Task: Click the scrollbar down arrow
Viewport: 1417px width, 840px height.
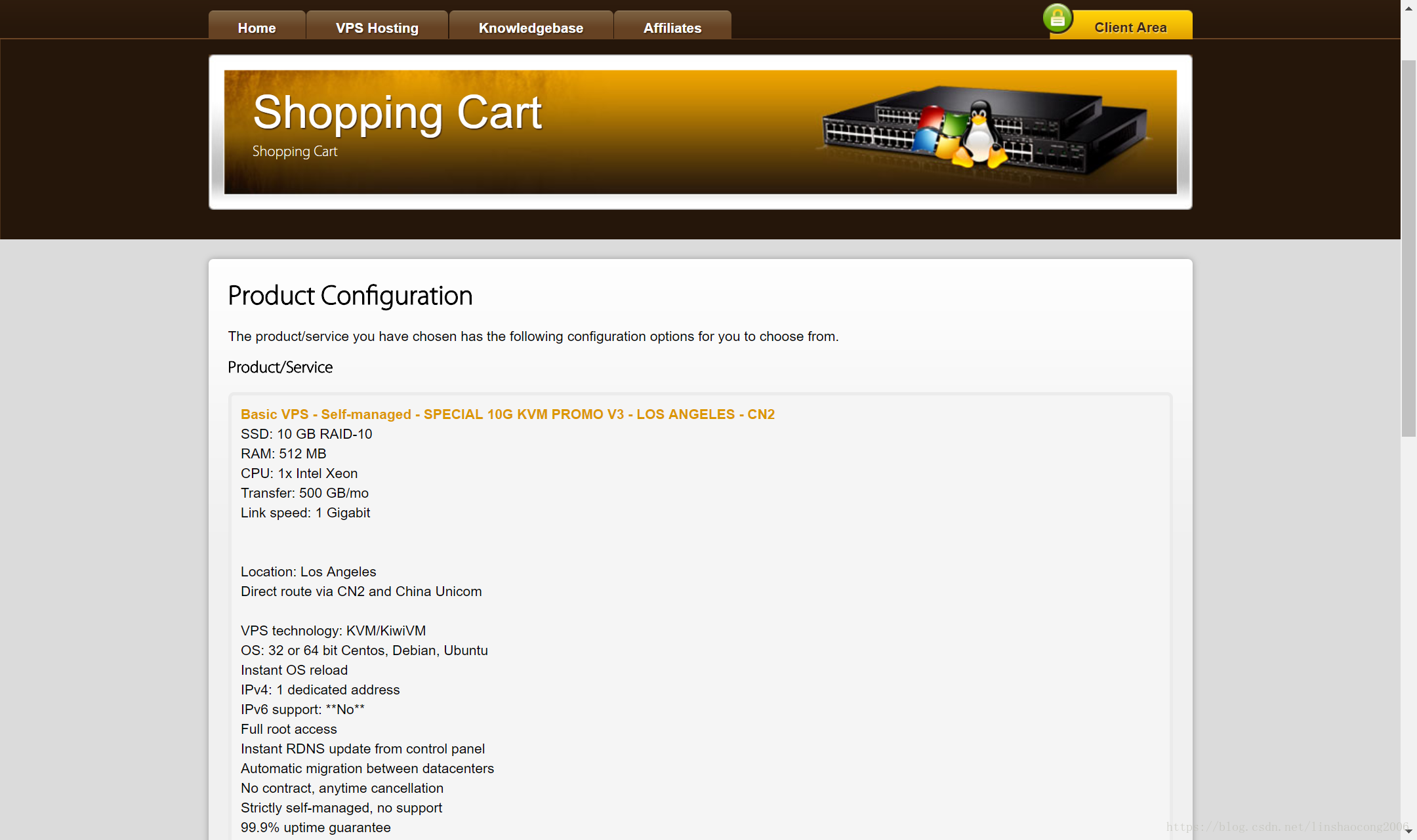Action: point(1408,831)
